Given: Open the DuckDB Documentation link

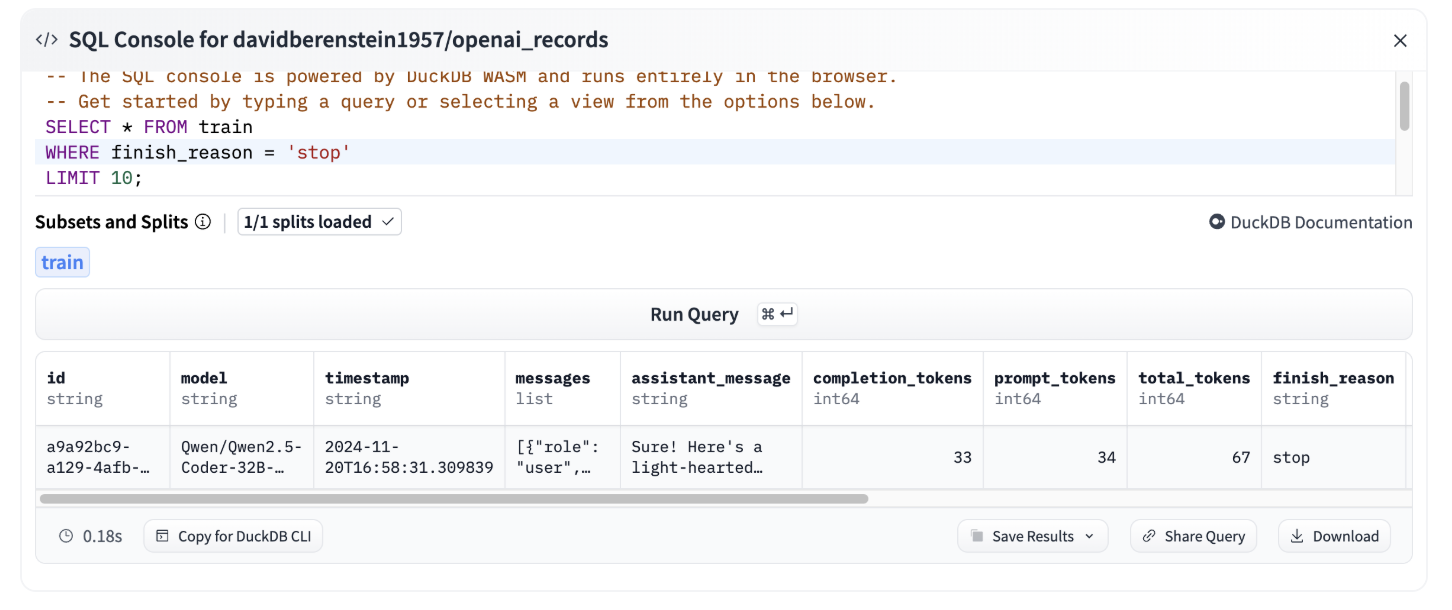Looking at the screenshot, I should [1310, 222].
